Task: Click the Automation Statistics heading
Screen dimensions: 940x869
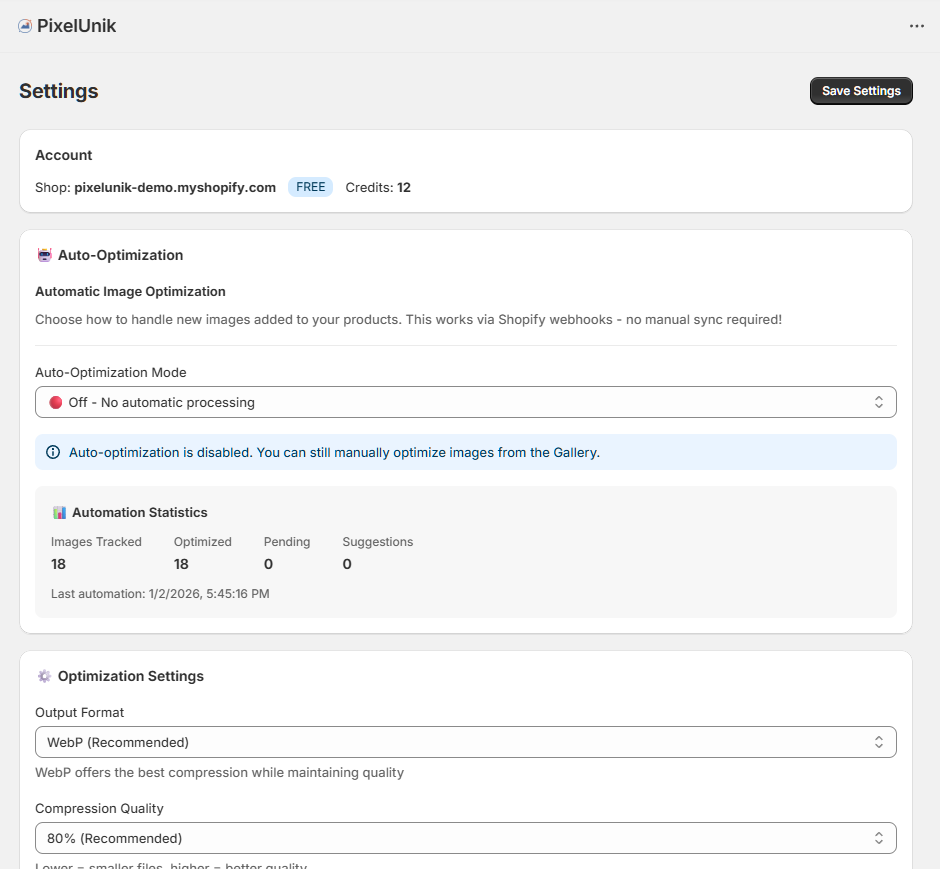Action: 140,512
